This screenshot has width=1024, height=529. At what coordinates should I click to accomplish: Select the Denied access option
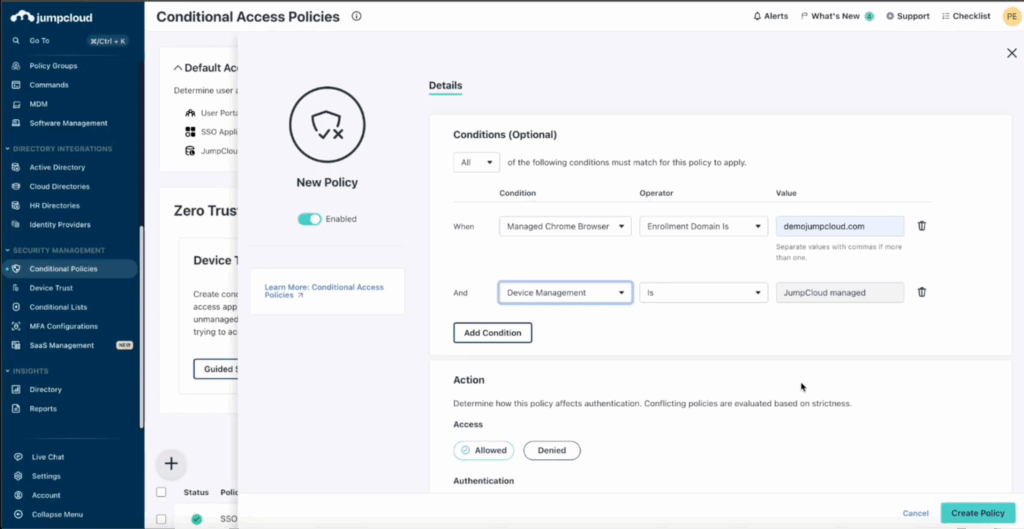coord(552,451)
